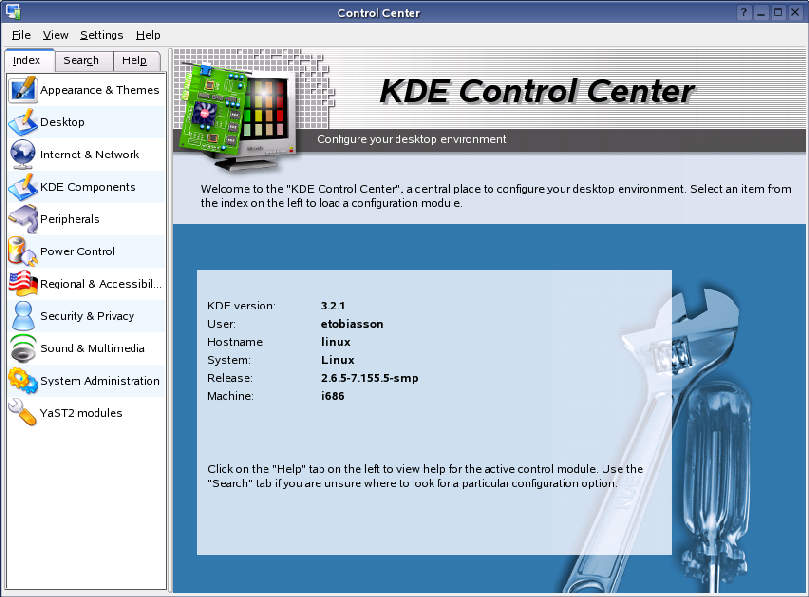This screenshot has width=809, height=597.
Task: Minimize the Control Center window
Action: tap(761, 12)
